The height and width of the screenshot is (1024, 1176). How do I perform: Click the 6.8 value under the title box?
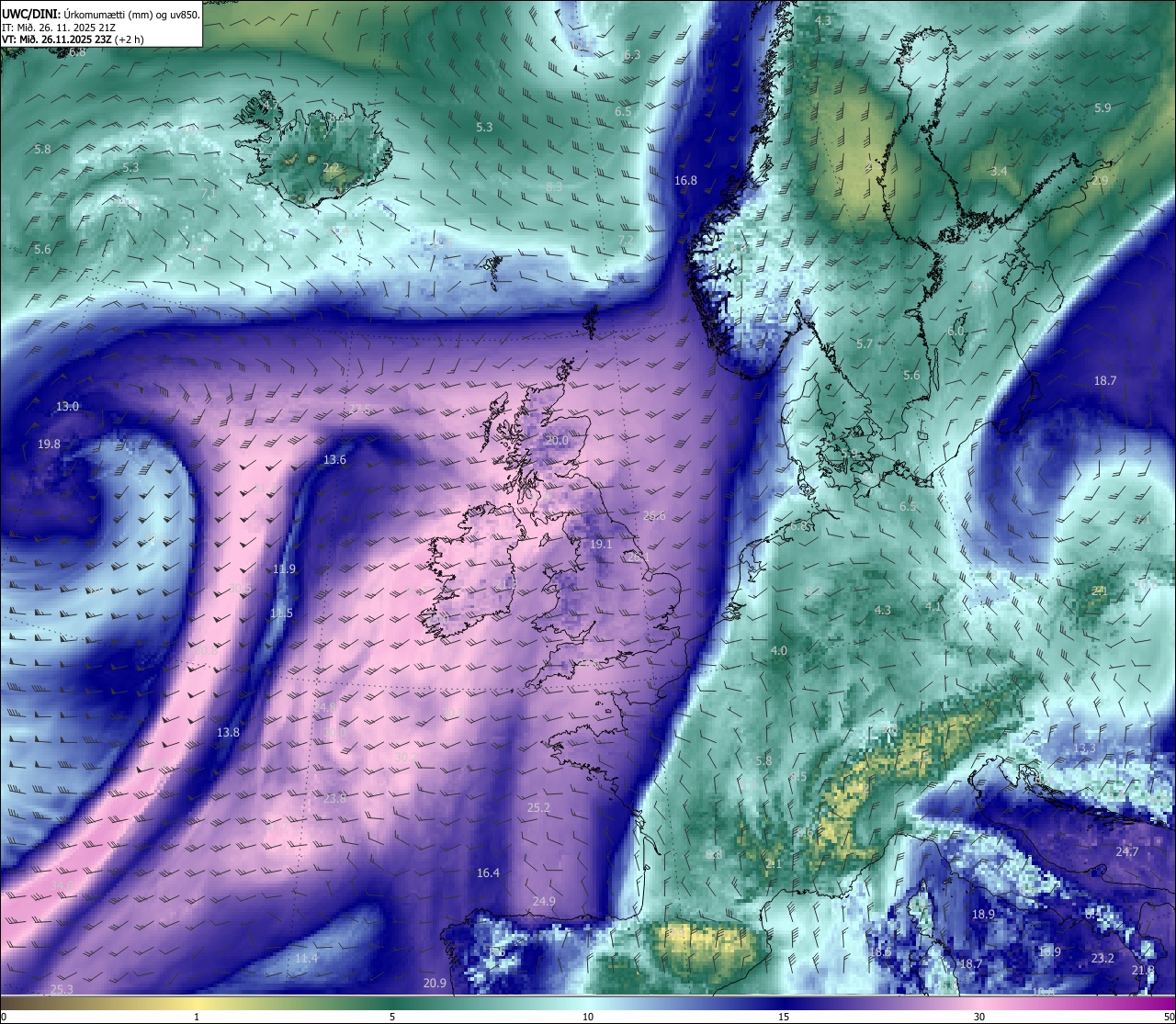point(77,51)
